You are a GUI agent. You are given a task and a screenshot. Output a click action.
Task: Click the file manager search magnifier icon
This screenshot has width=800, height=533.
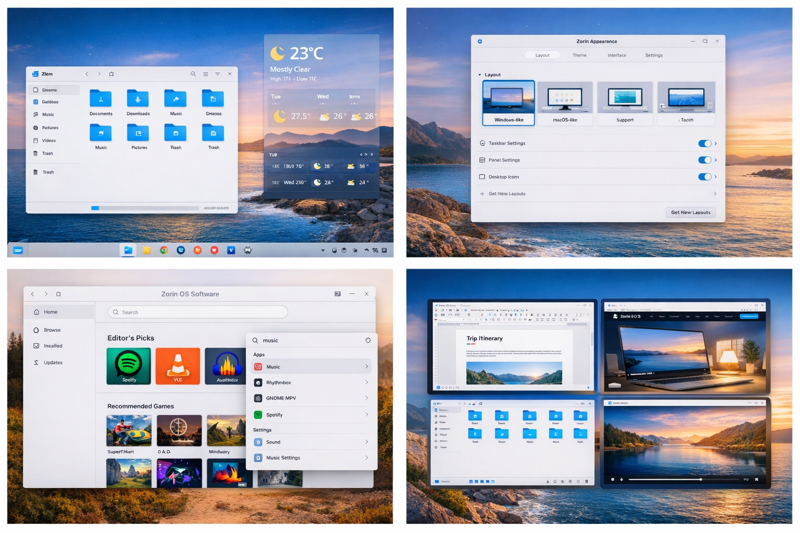tap(193, 74)
